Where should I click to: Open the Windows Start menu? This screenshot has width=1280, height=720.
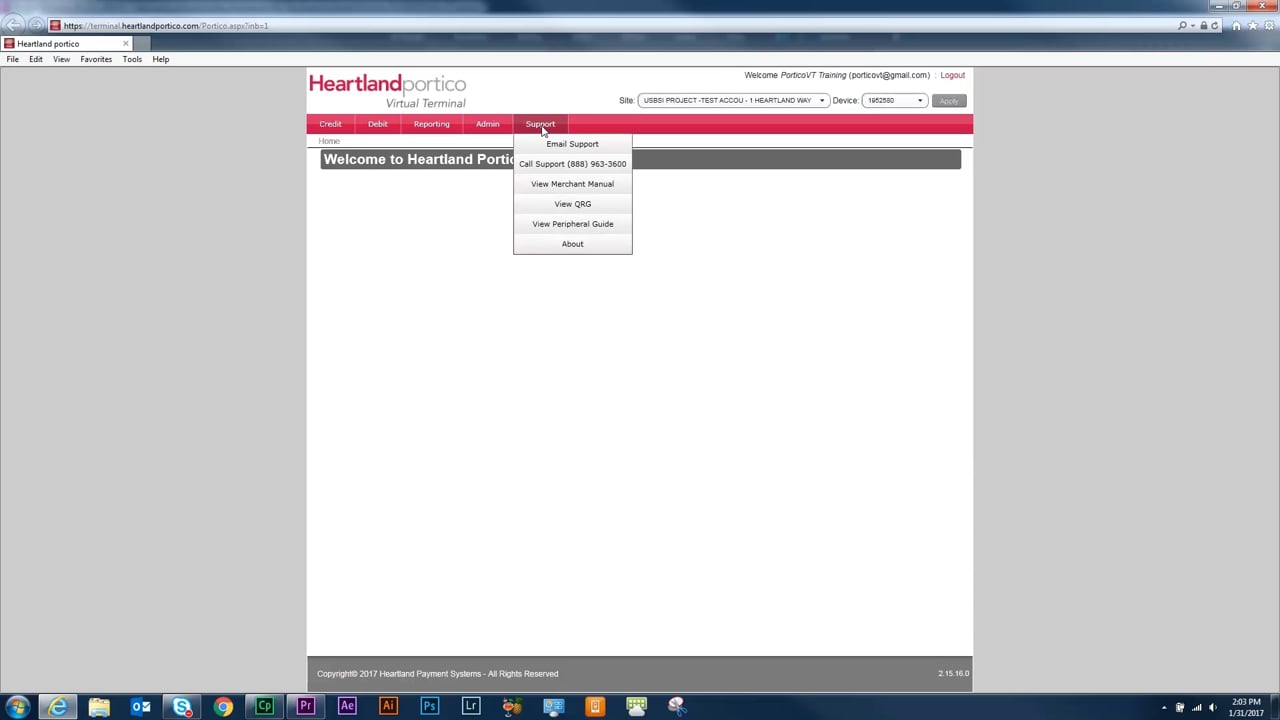pos(17,707)
